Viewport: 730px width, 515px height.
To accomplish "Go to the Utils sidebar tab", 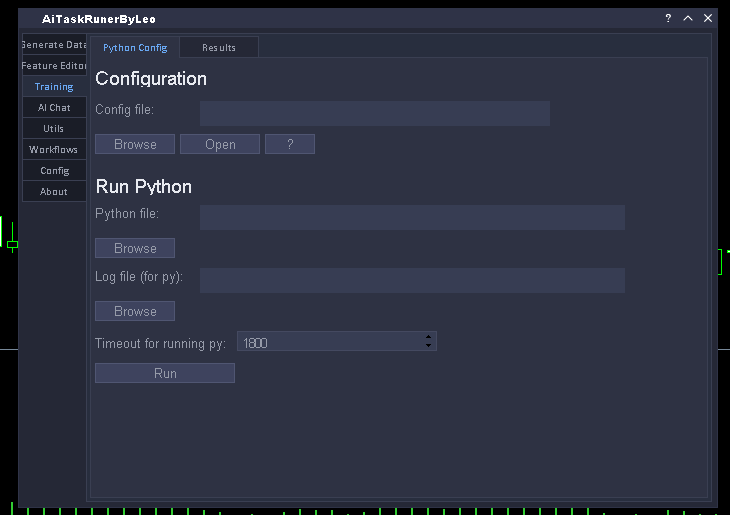I will [54, 129].
